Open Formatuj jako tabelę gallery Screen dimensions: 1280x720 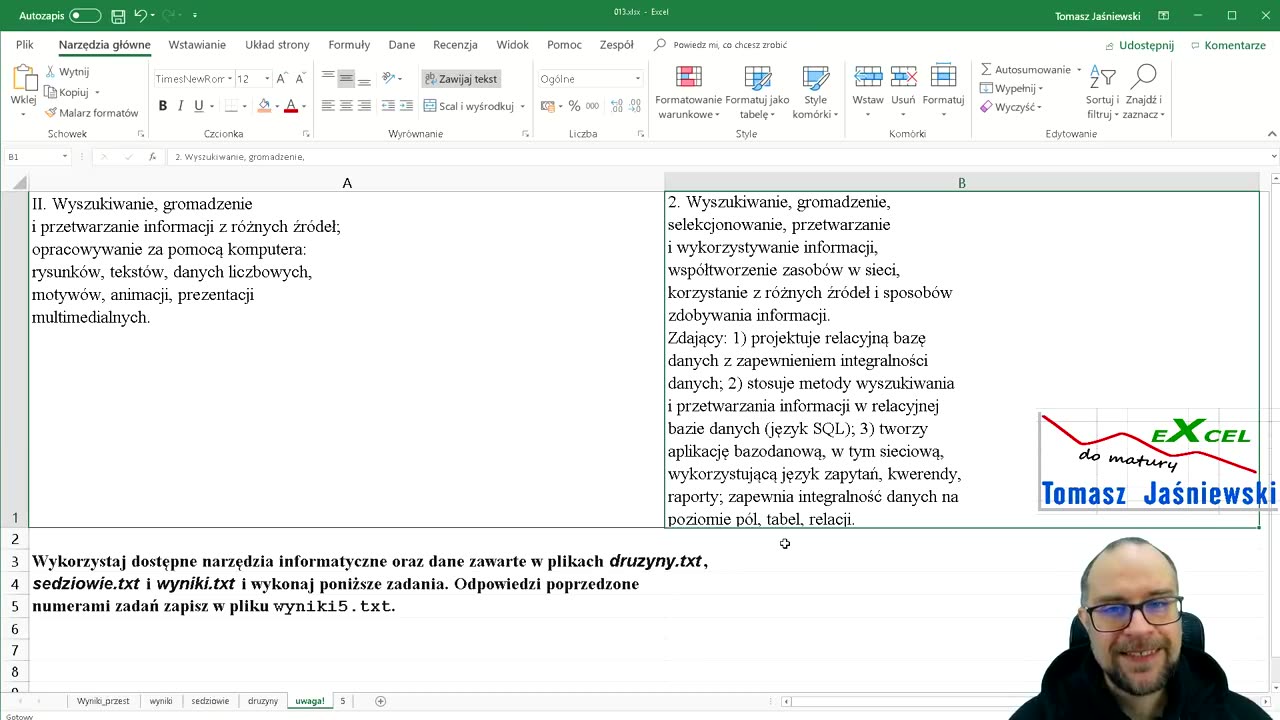757,93
